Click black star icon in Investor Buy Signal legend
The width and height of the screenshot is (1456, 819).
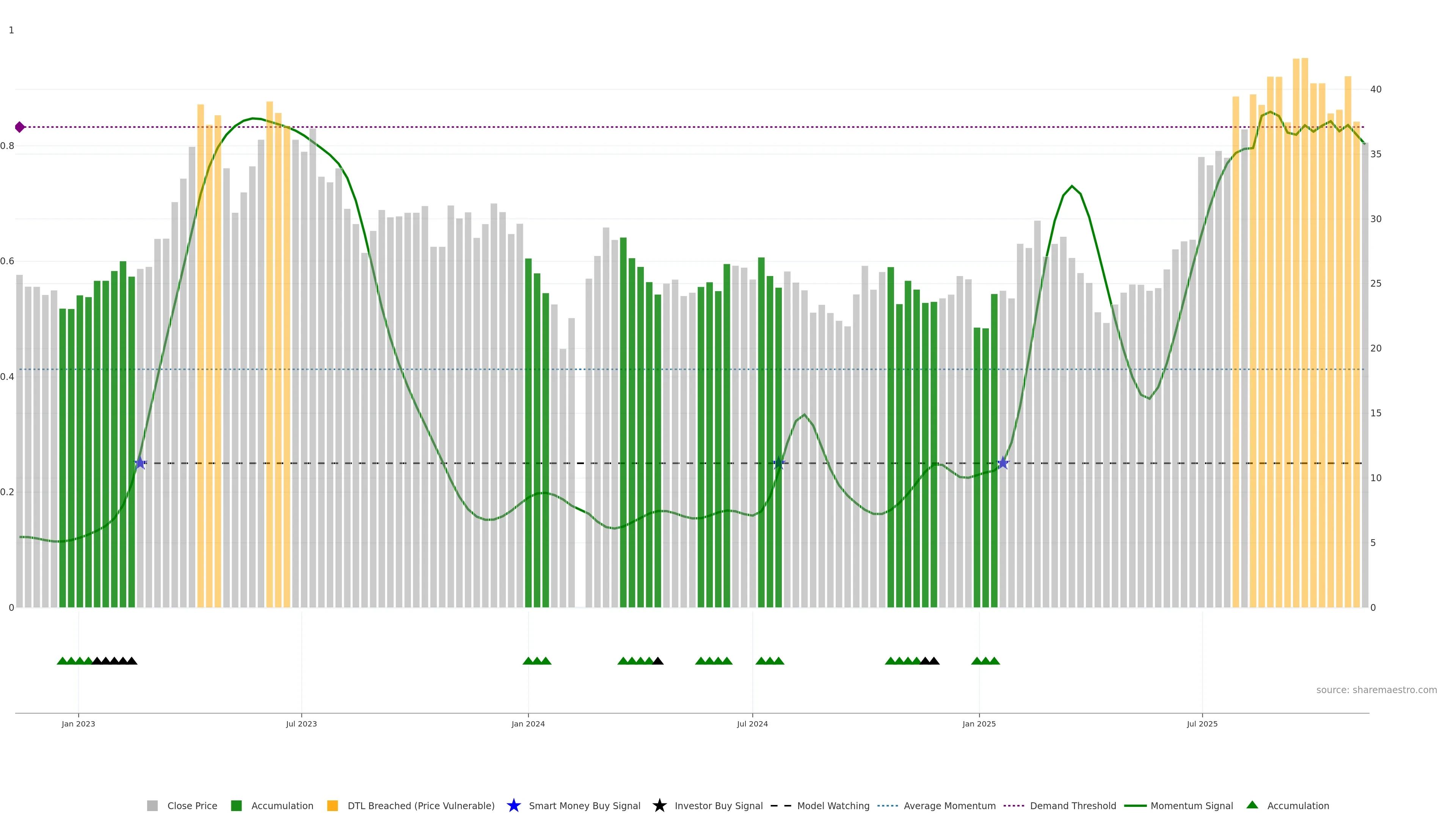(659, 806)
